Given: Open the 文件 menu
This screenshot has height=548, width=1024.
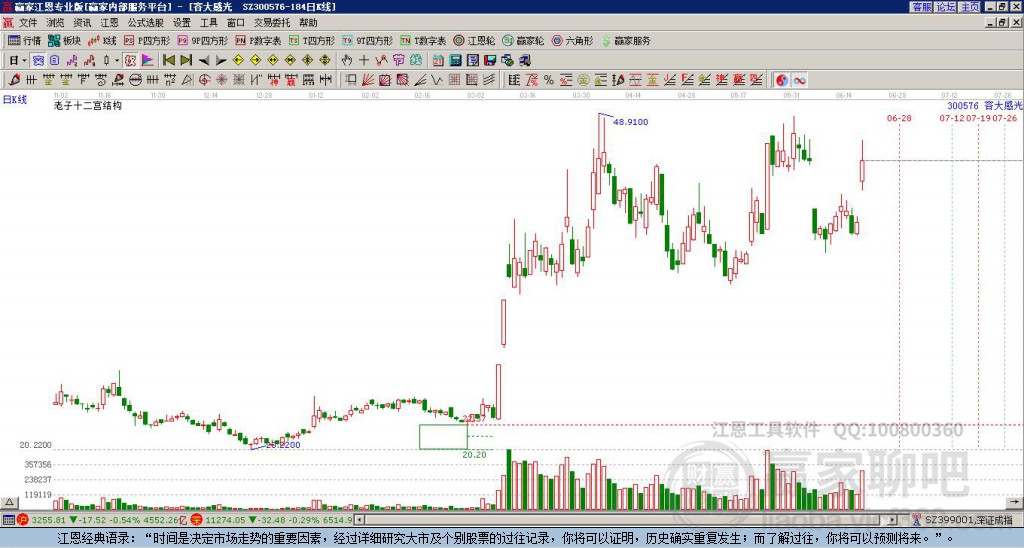Looking at the screenshot, I should coord(28,23).
